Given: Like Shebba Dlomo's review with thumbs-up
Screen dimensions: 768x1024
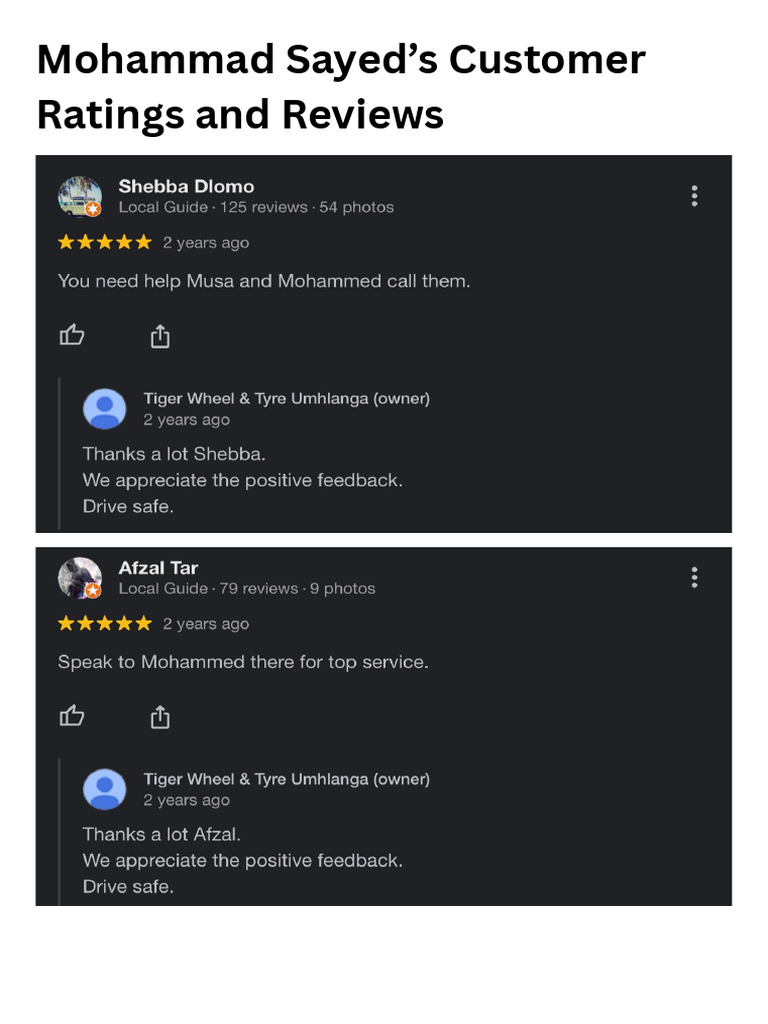Looking at the screenshot, I should point(72,336).
